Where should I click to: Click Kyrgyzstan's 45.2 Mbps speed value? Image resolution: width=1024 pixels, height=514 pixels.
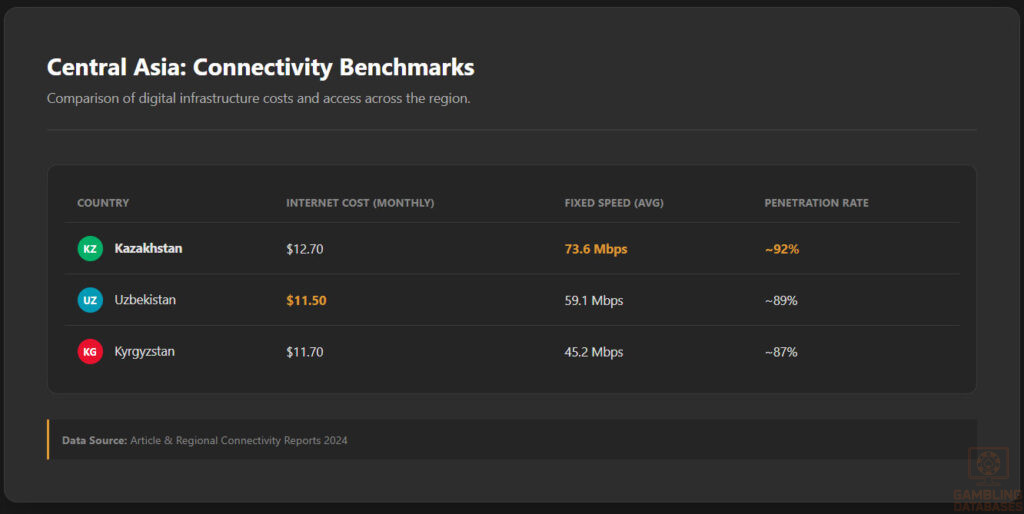tap(594, 352)
